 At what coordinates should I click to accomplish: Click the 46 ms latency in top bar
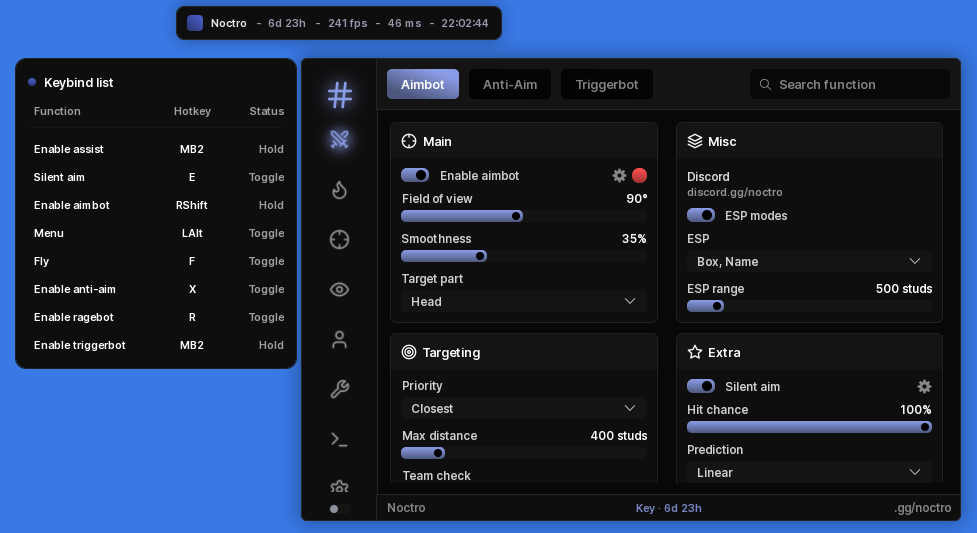tap(404, 23)
